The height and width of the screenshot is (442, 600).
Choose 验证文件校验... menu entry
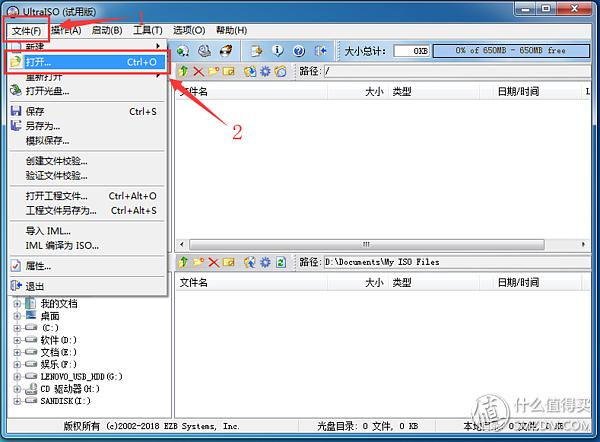[x=87, y=176]
